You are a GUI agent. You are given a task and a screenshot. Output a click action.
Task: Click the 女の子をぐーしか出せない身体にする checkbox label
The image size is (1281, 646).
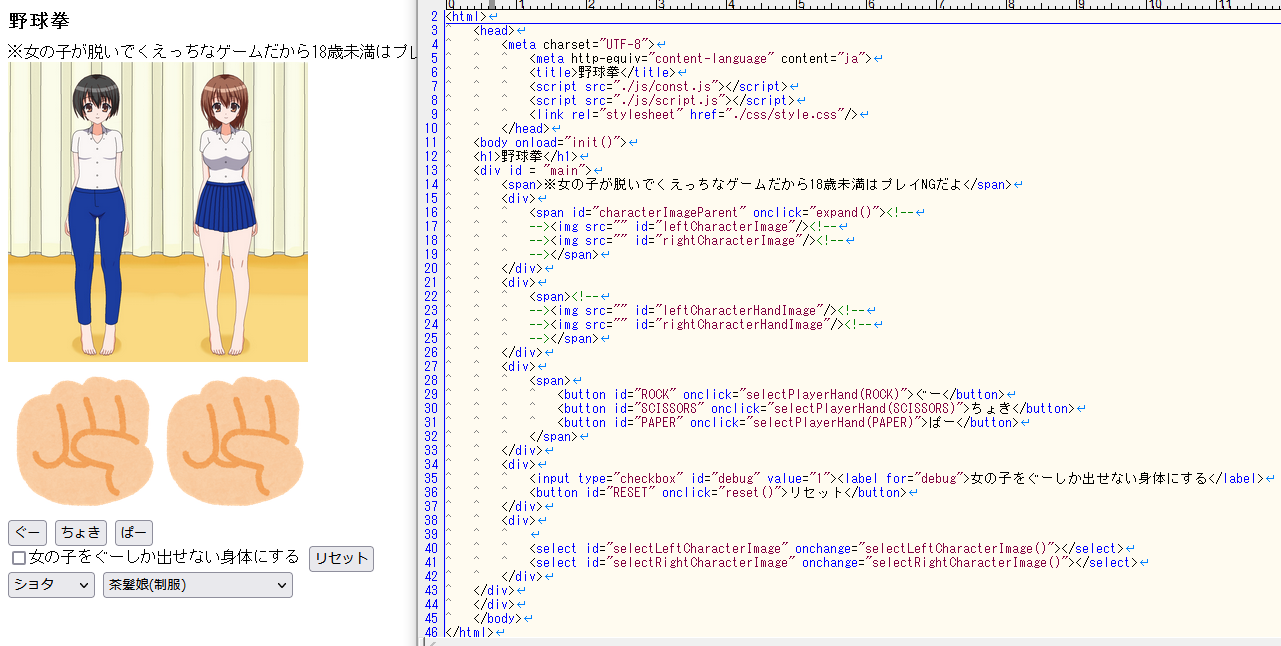coord(164,557)
